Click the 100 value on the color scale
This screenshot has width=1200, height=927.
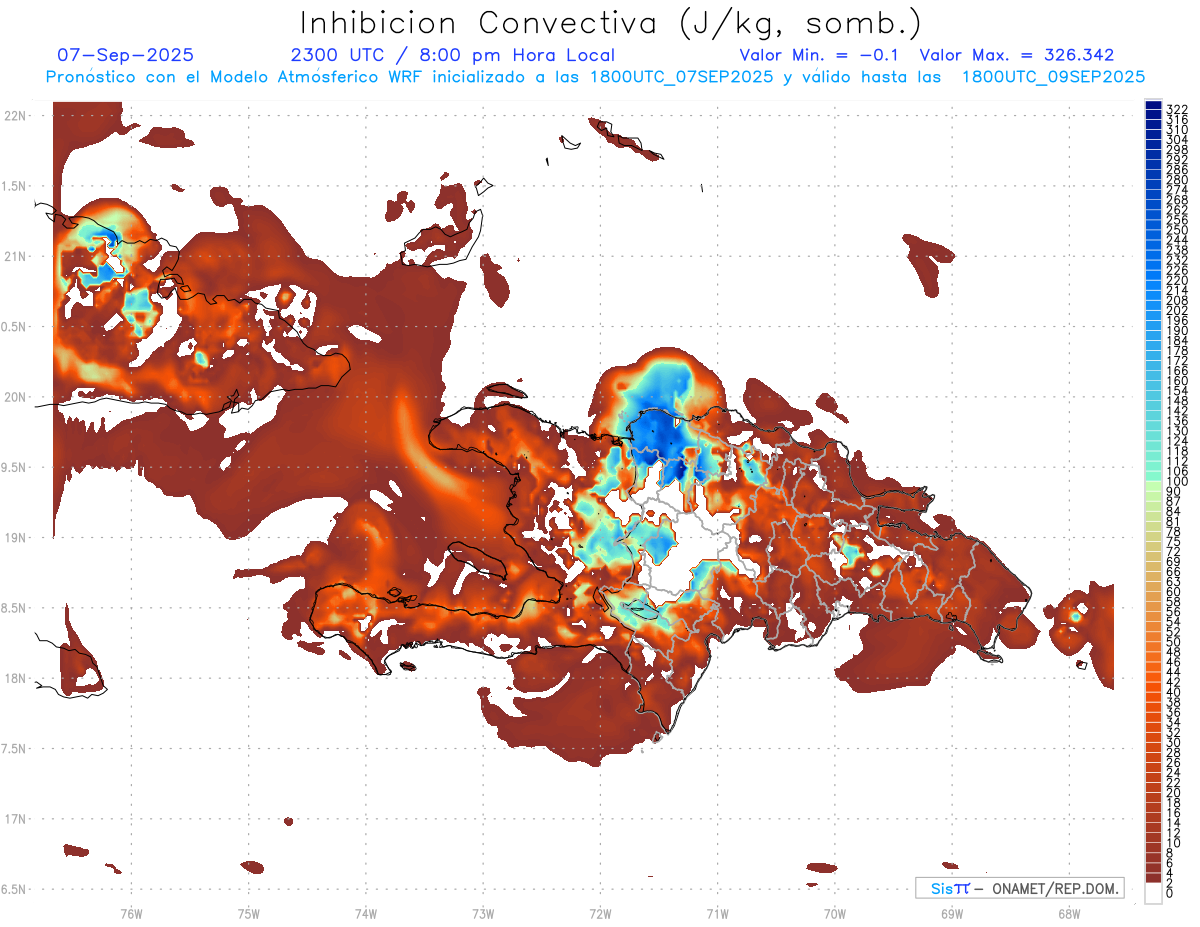point(1176,482)
